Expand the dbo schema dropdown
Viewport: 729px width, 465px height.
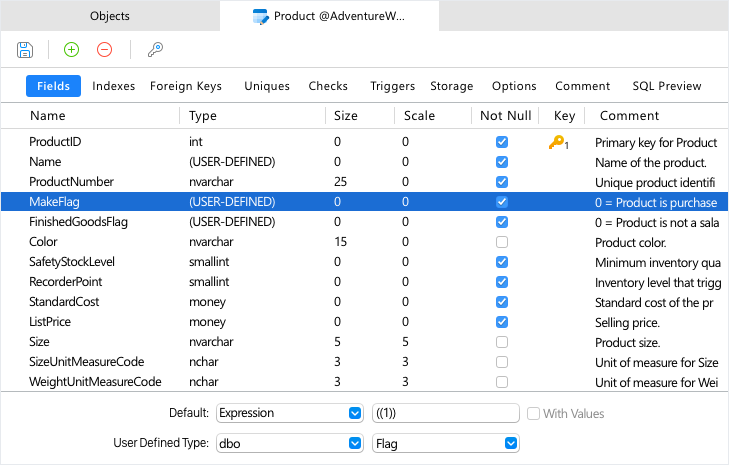(354, 443)
